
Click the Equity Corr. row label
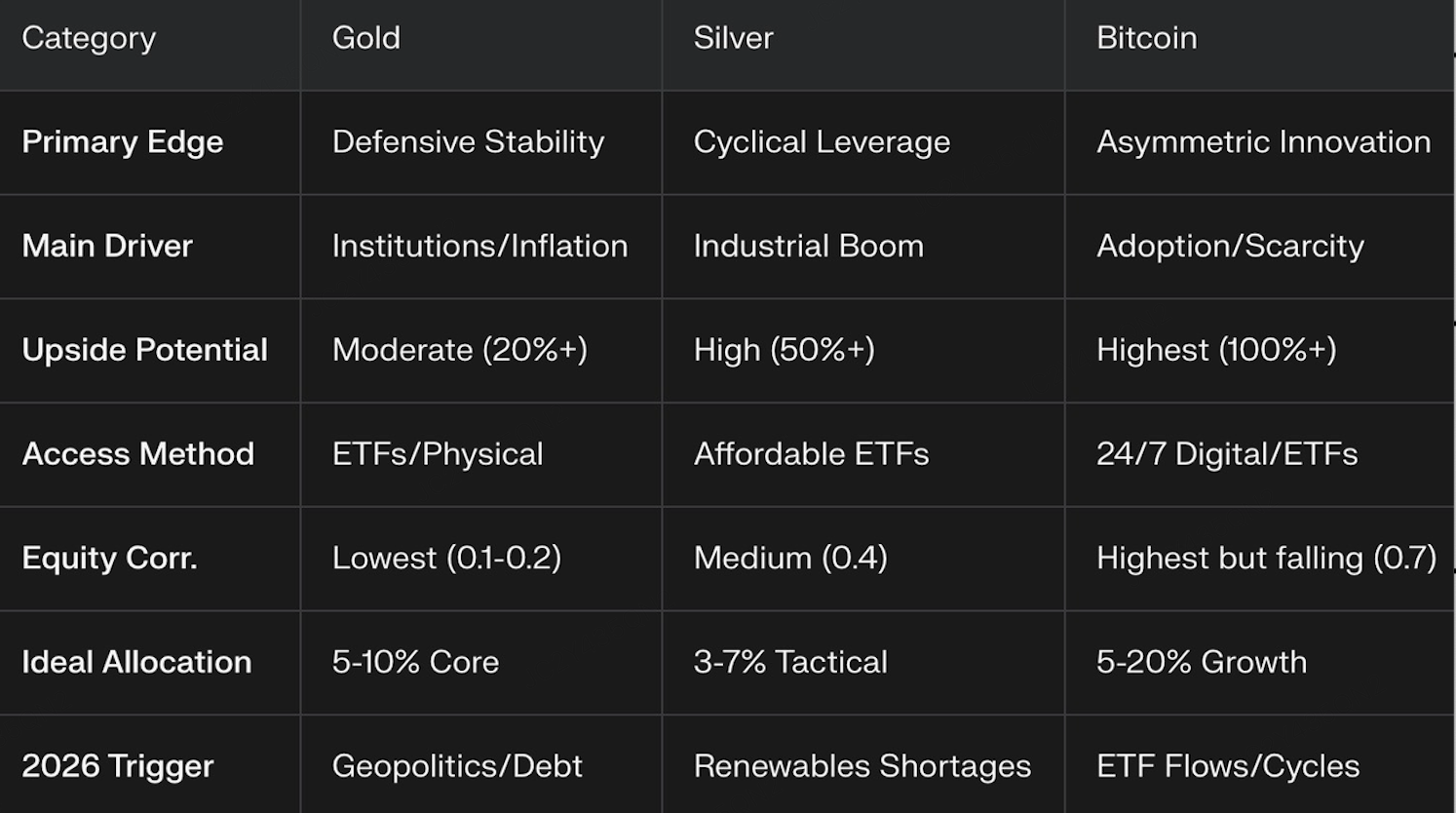[109, 559]
